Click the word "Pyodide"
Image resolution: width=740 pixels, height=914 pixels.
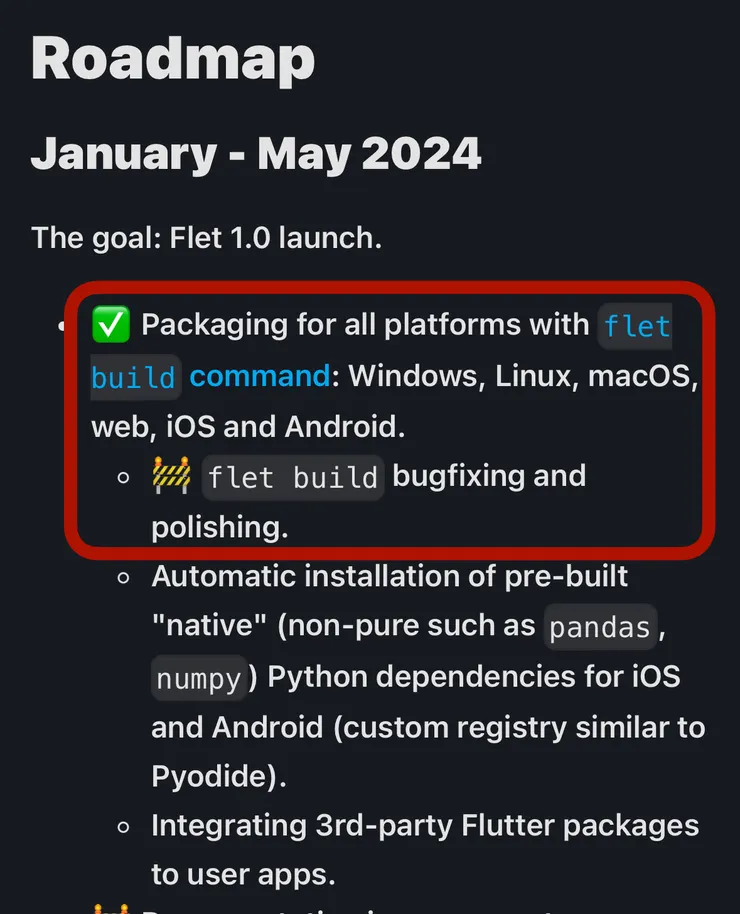(208, 776)
